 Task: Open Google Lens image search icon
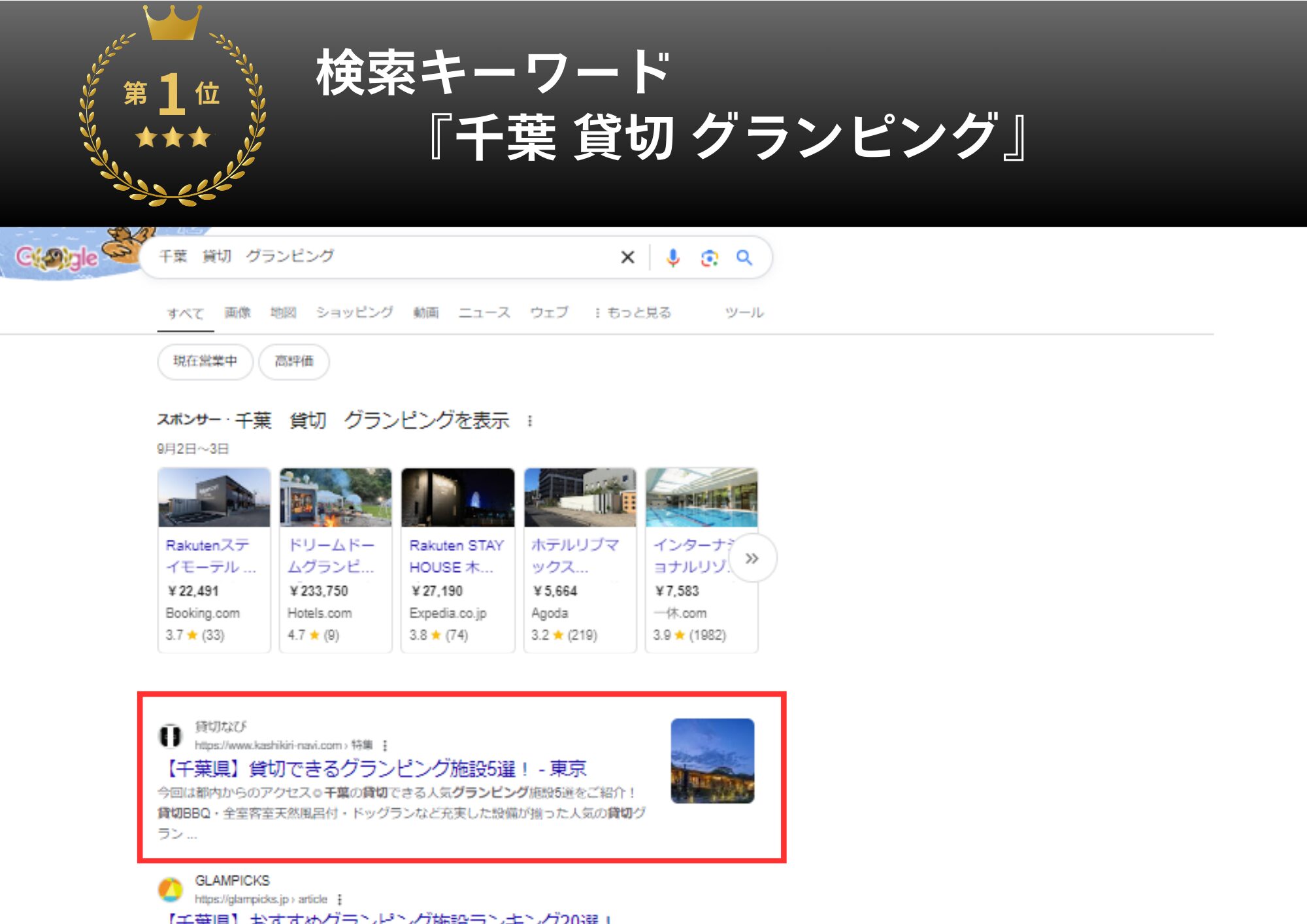tap(709, 258)
